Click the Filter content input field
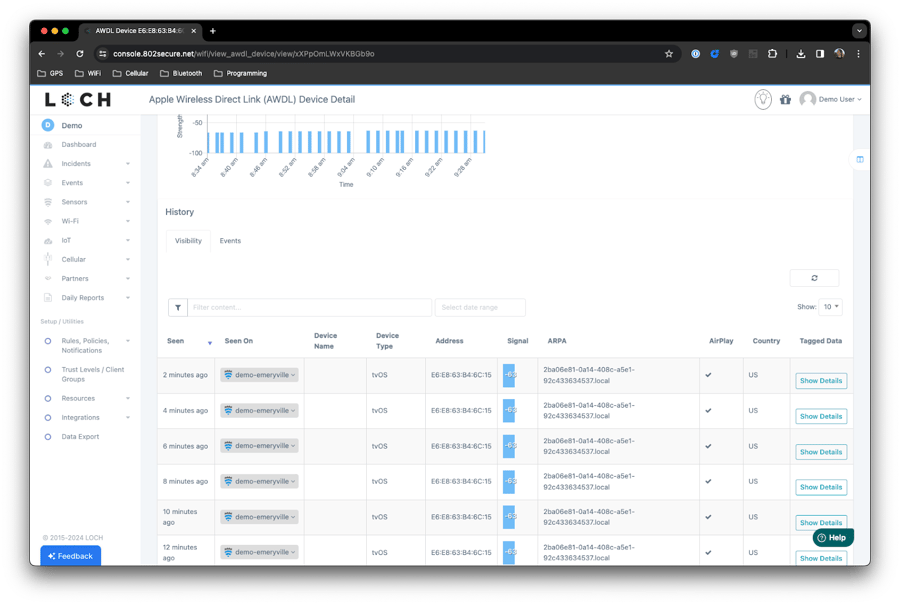Image resolution: width=900 pixels, height=605 pixels. (x=309, y=308)
